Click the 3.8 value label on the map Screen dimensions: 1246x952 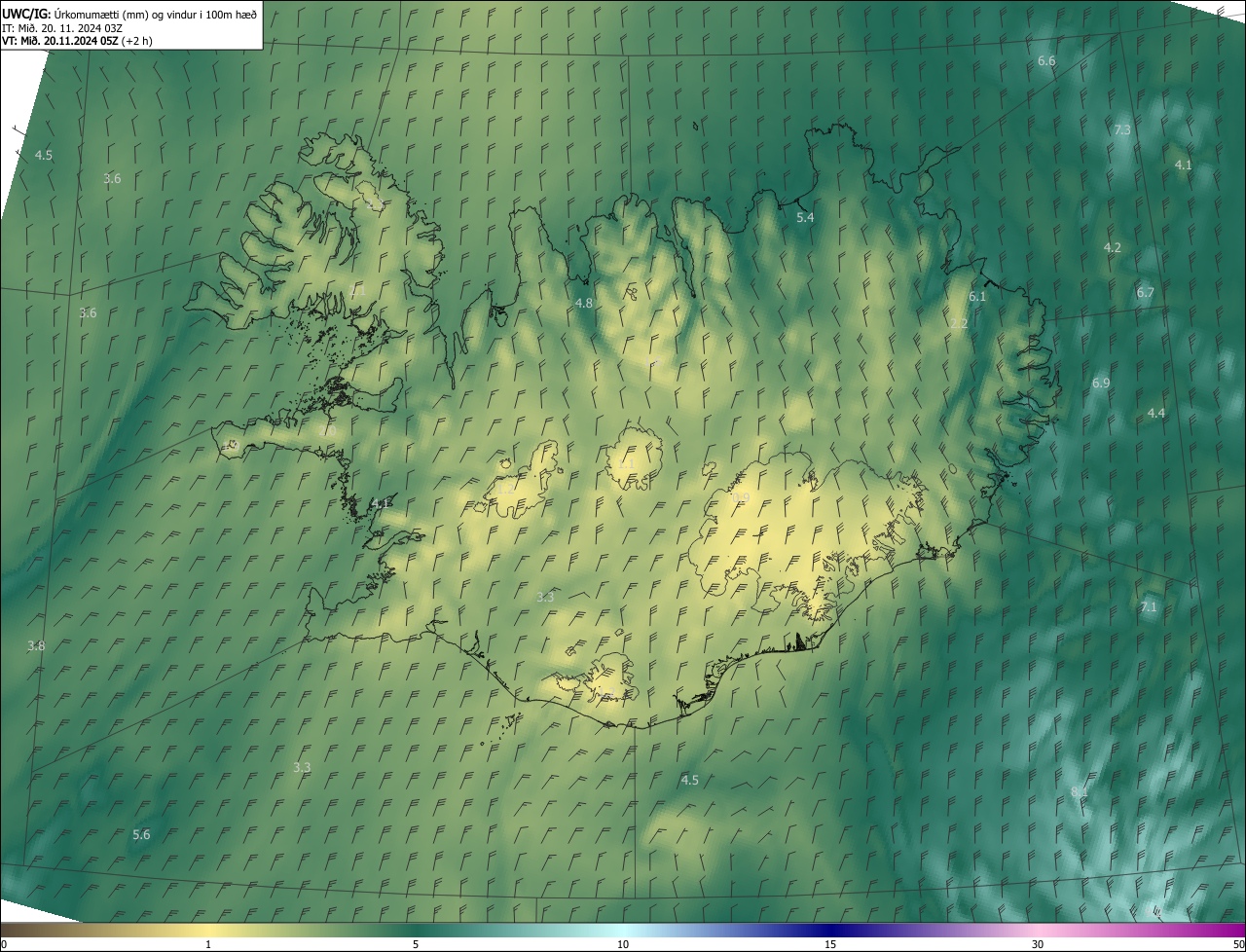36,645
